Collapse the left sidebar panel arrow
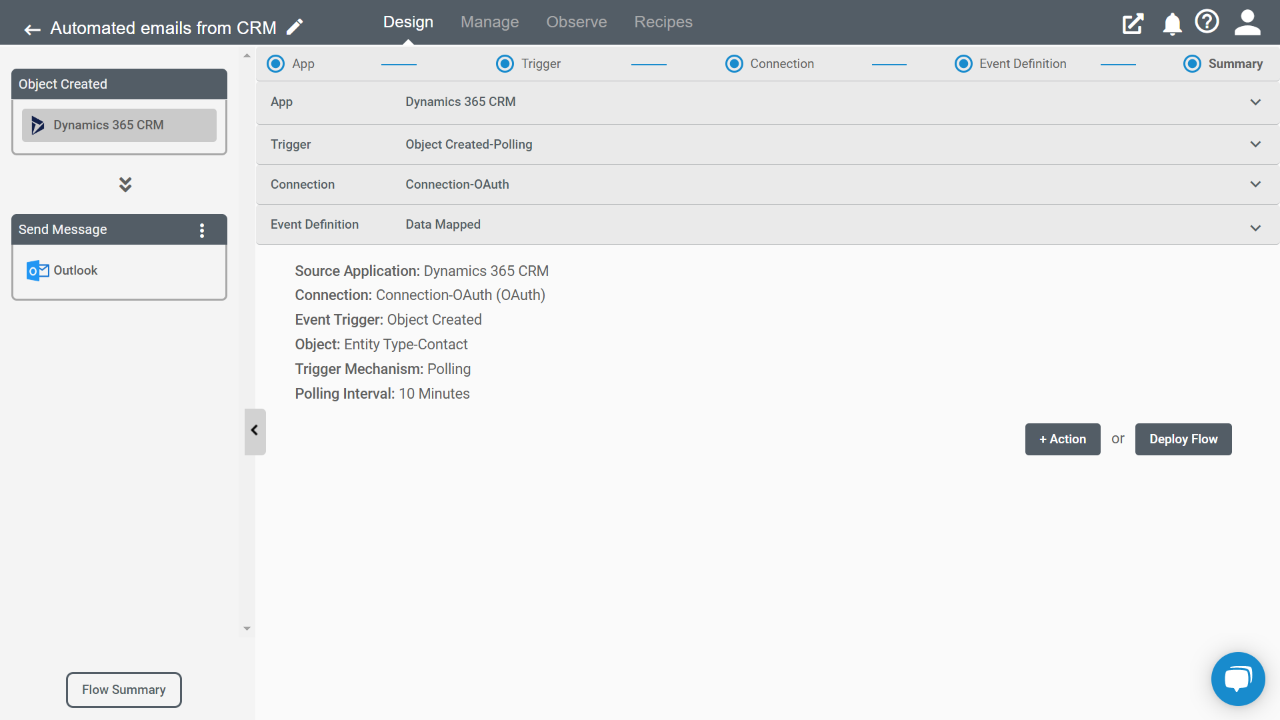This screenshot has height=720, width=1280. click(255, 431)
